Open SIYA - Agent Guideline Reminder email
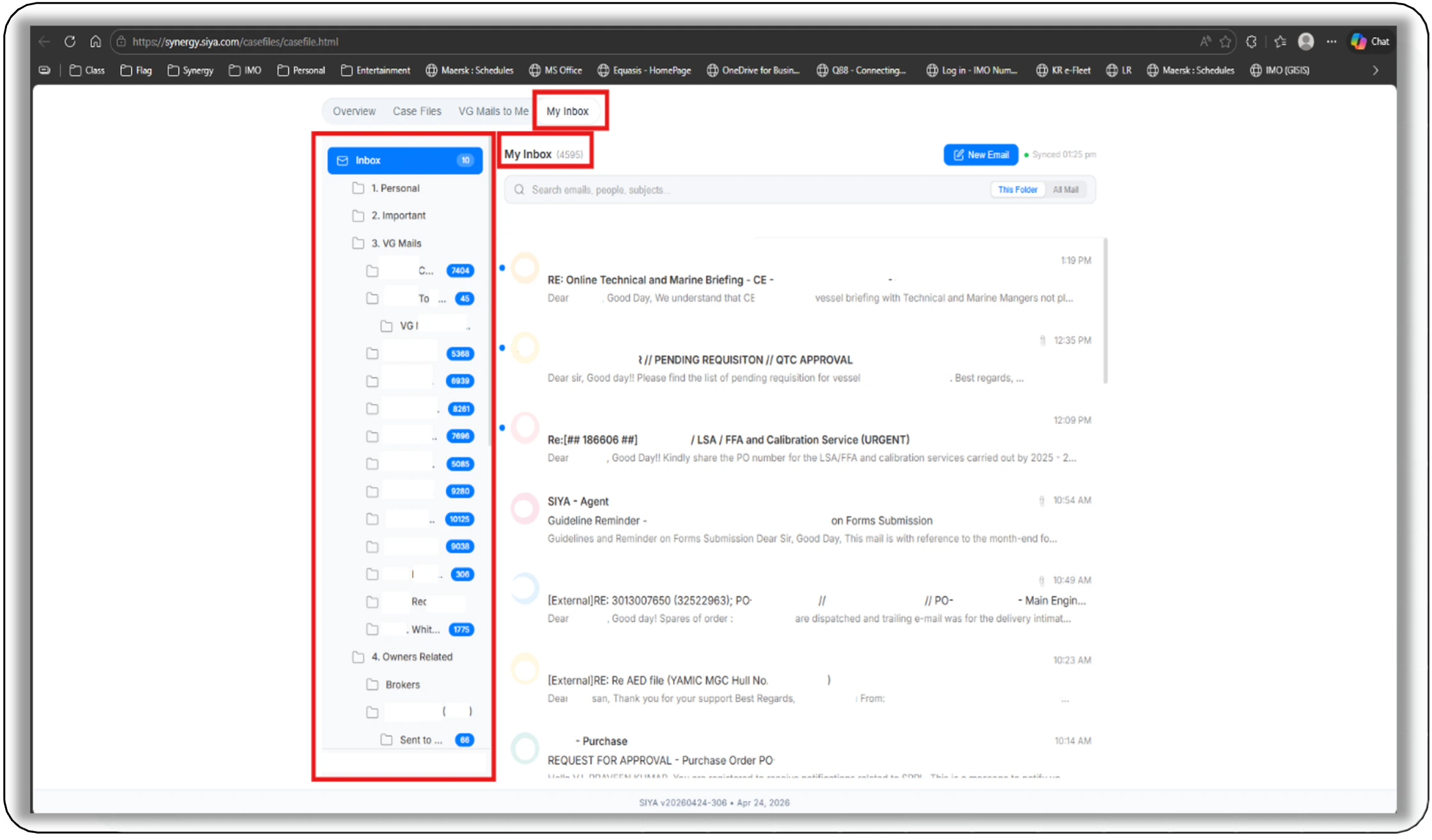Image resolution: width=1432 pixels, height=840 pixels. (802, 519)
